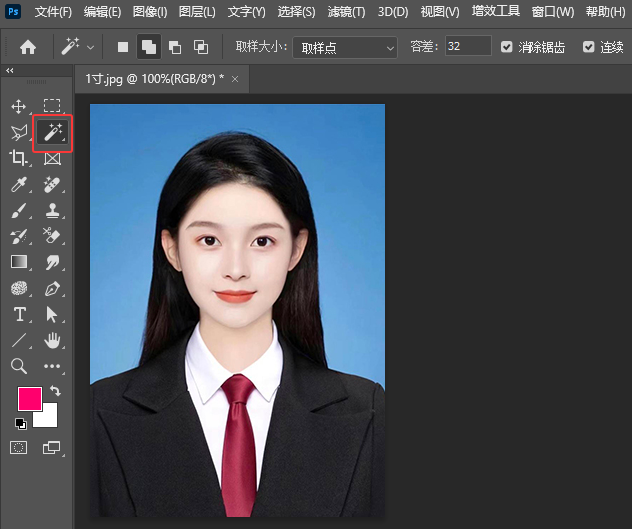Select the Path Selection tool
Viewport: 632px width, 529px height.
pyautogui.click(x=52, y=314)
